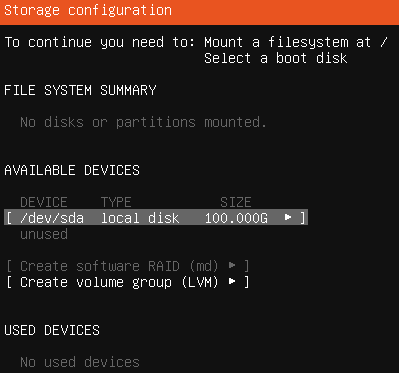
Task: Click 'No disks or partitions mounted.' text
Action: click(x=144, y=122)
